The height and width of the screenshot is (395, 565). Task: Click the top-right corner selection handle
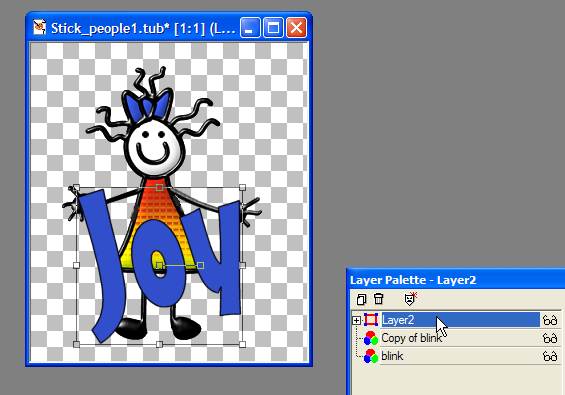[243, 187]
